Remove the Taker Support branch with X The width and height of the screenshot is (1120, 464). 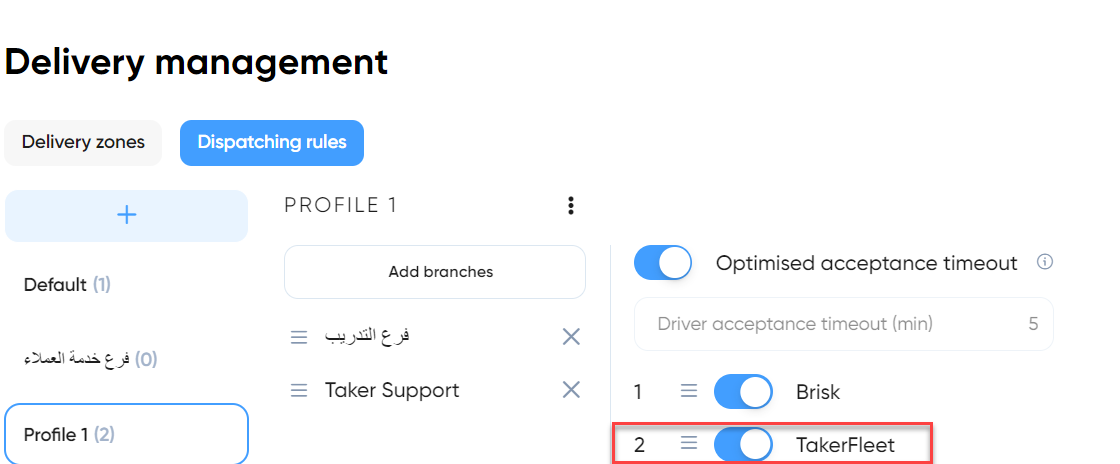coord(571,390)
